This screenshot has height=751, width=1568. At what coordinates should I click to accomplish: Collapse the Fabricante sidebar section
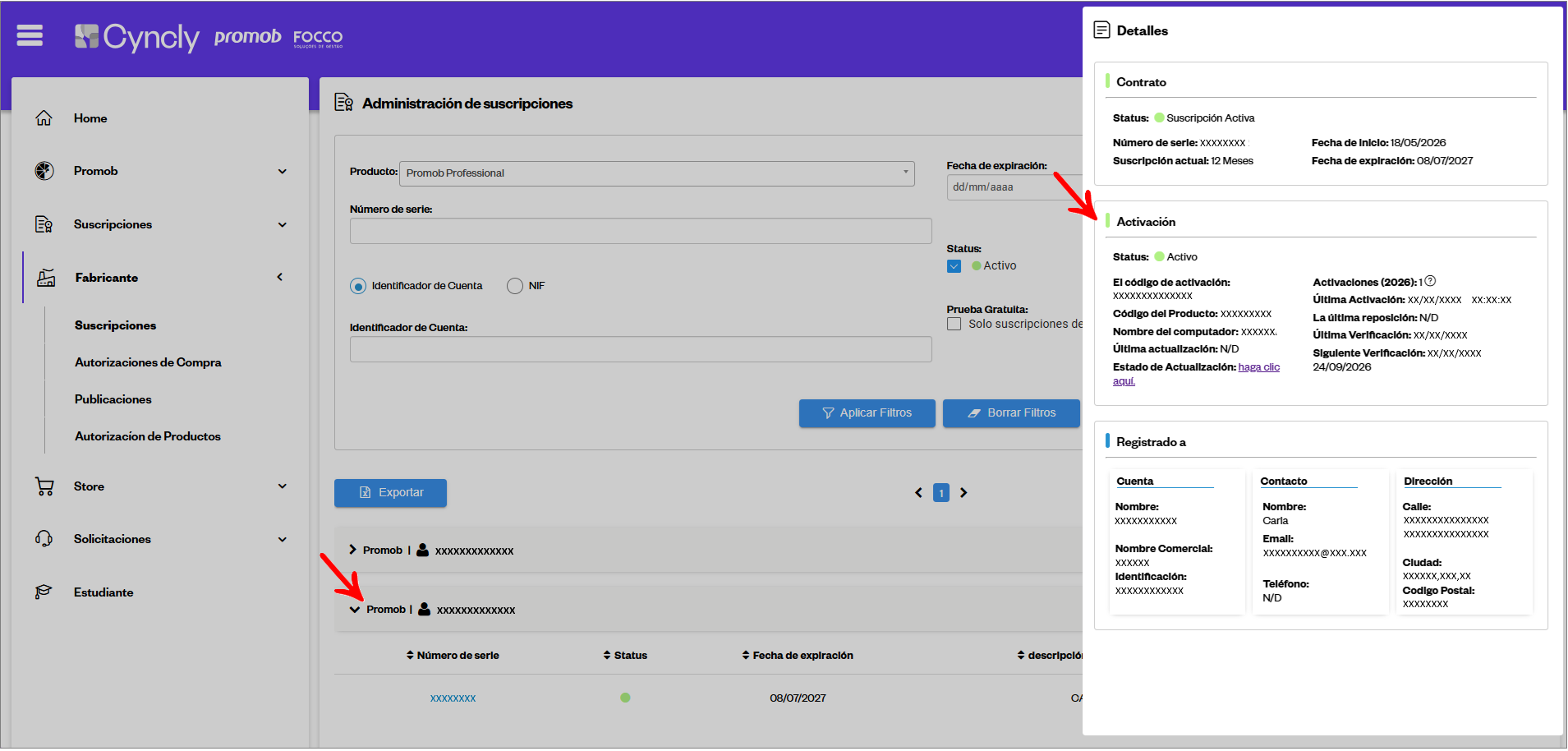click(280, 277)
